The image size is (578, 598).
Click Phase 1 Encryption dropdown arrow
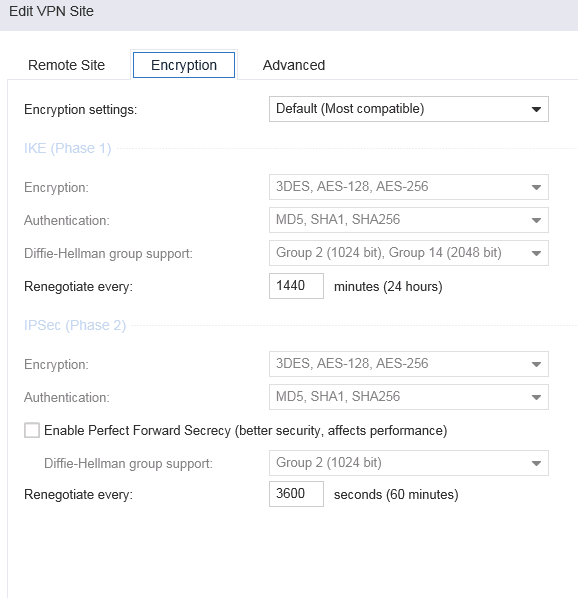tap(536, 187)
